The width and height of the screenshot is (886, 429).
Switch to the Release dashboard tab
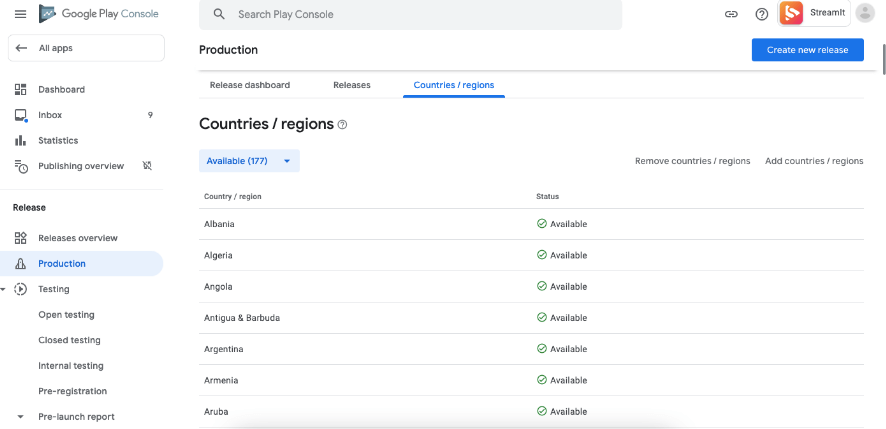250,85
